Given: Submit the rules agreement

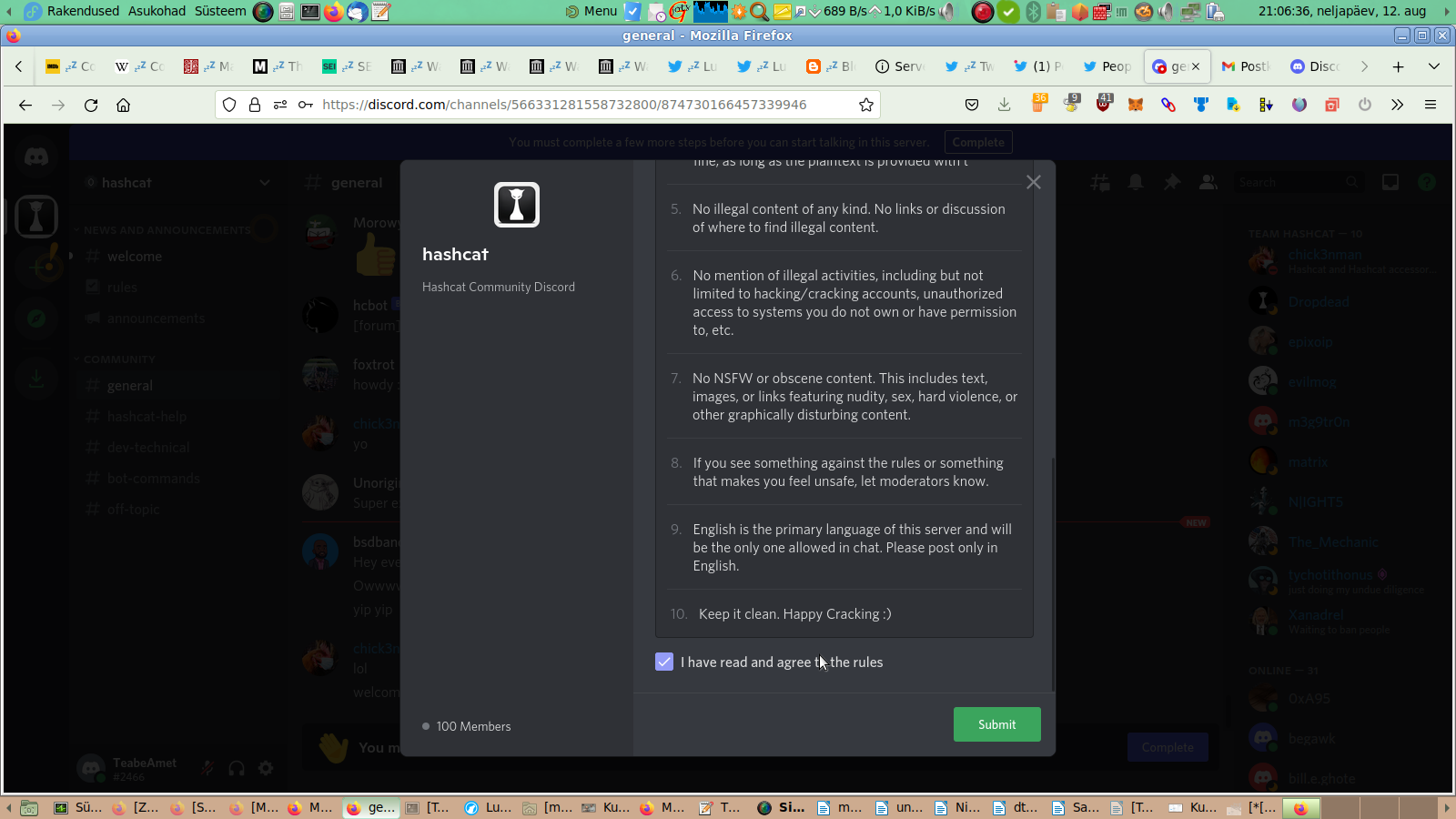Looking at the screenshot, I should click(x=996, y=724).
